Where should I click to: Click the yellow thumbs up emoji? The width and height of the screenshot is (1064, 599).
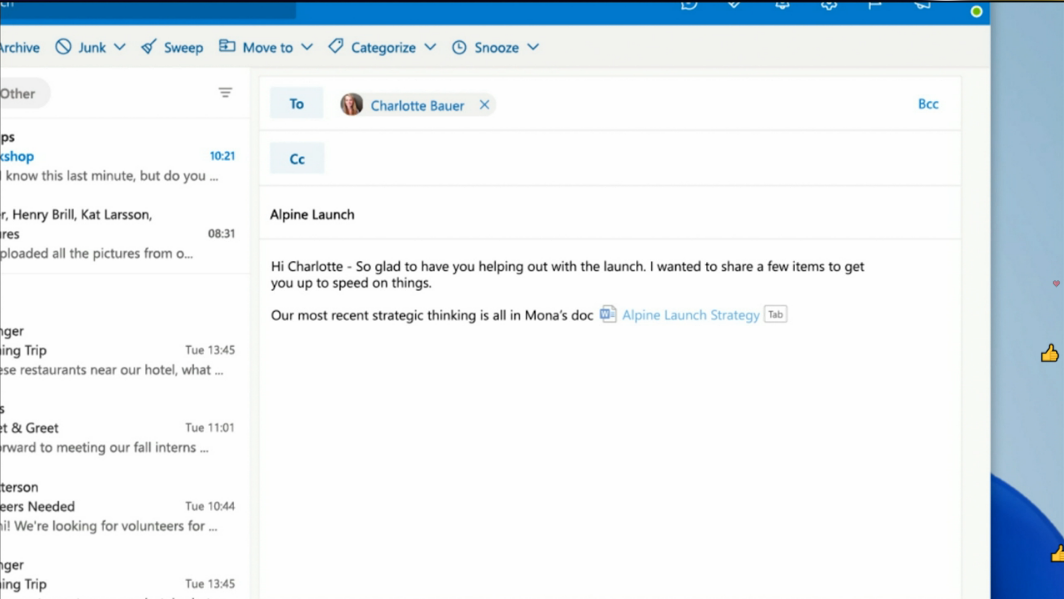pos(1049,353)
